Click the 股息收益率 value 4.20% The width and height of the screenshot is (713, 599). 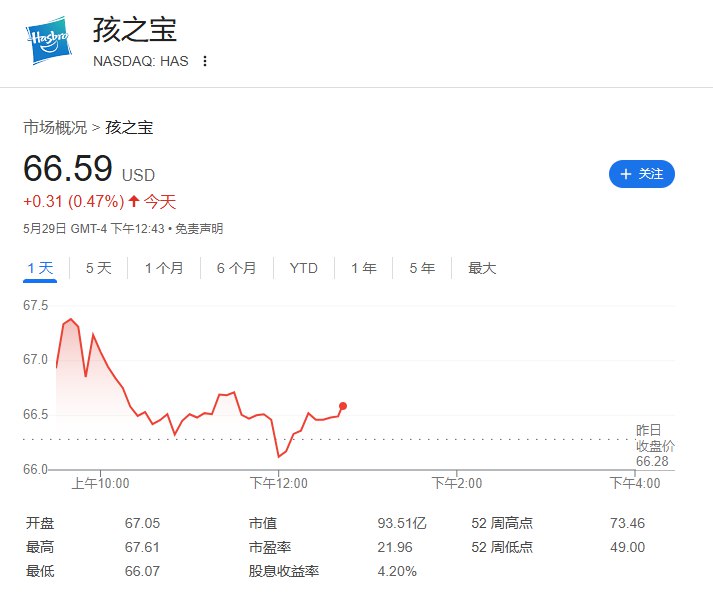point(397,571)
